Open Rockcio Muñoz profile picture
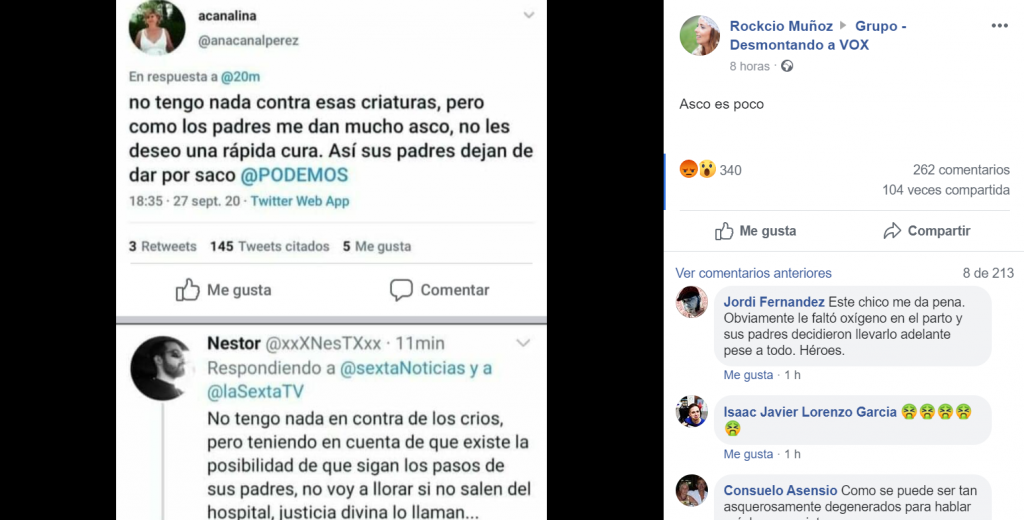 699,35
